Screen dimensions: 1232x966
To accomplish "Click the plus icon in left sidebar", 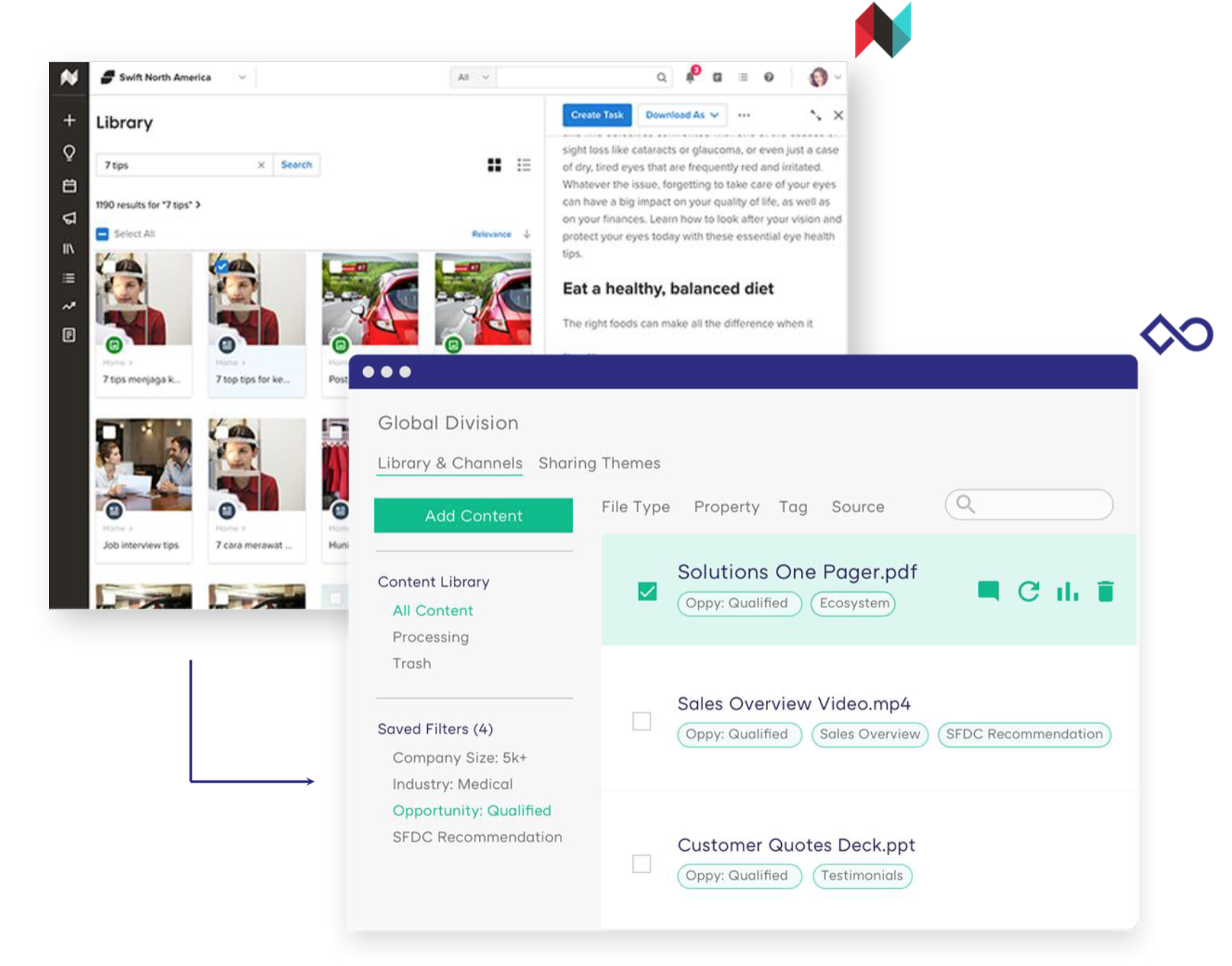I will click(x=69, y=120).
